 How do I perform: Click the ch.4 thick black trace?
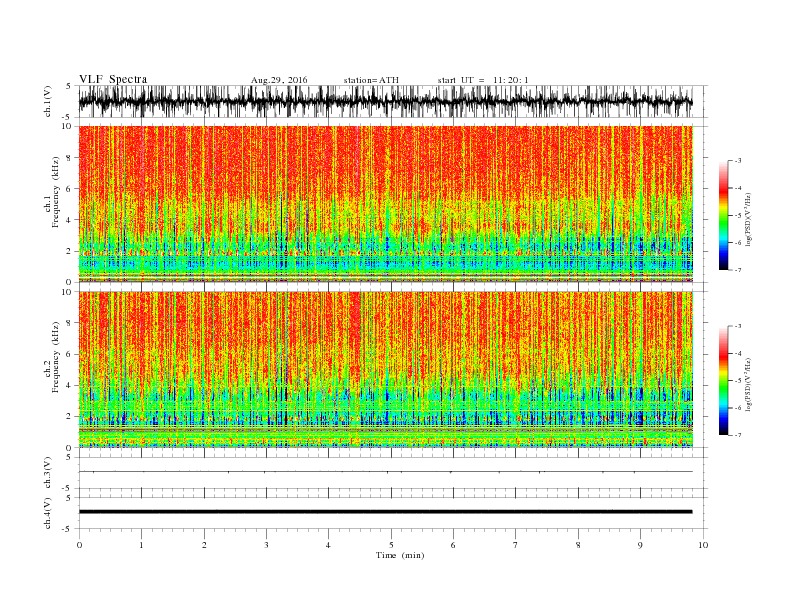pos(385,512)
